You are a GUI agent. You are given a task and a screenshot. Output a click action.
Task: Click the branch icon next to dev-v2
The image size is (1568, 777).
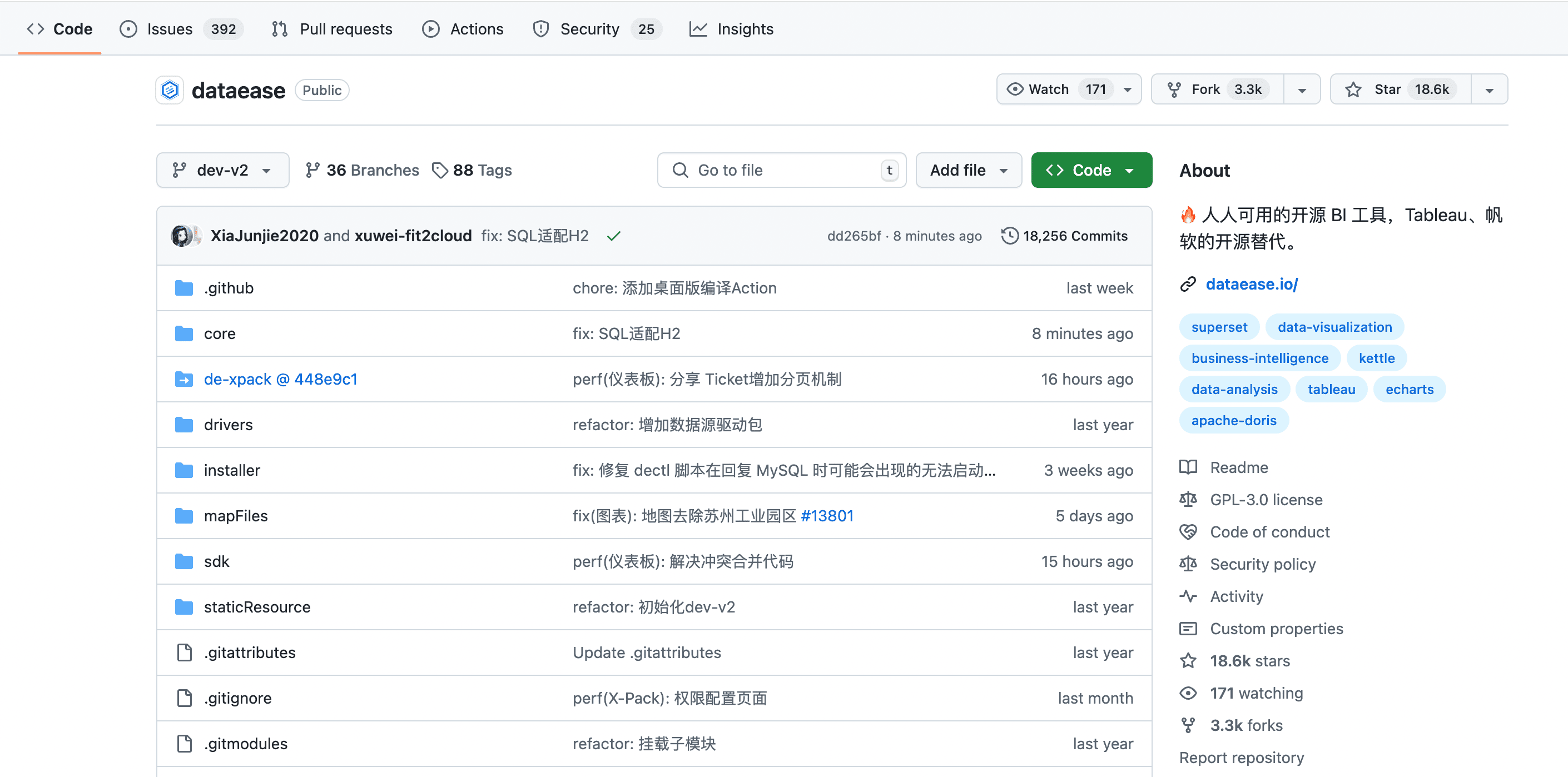(178, 170)
